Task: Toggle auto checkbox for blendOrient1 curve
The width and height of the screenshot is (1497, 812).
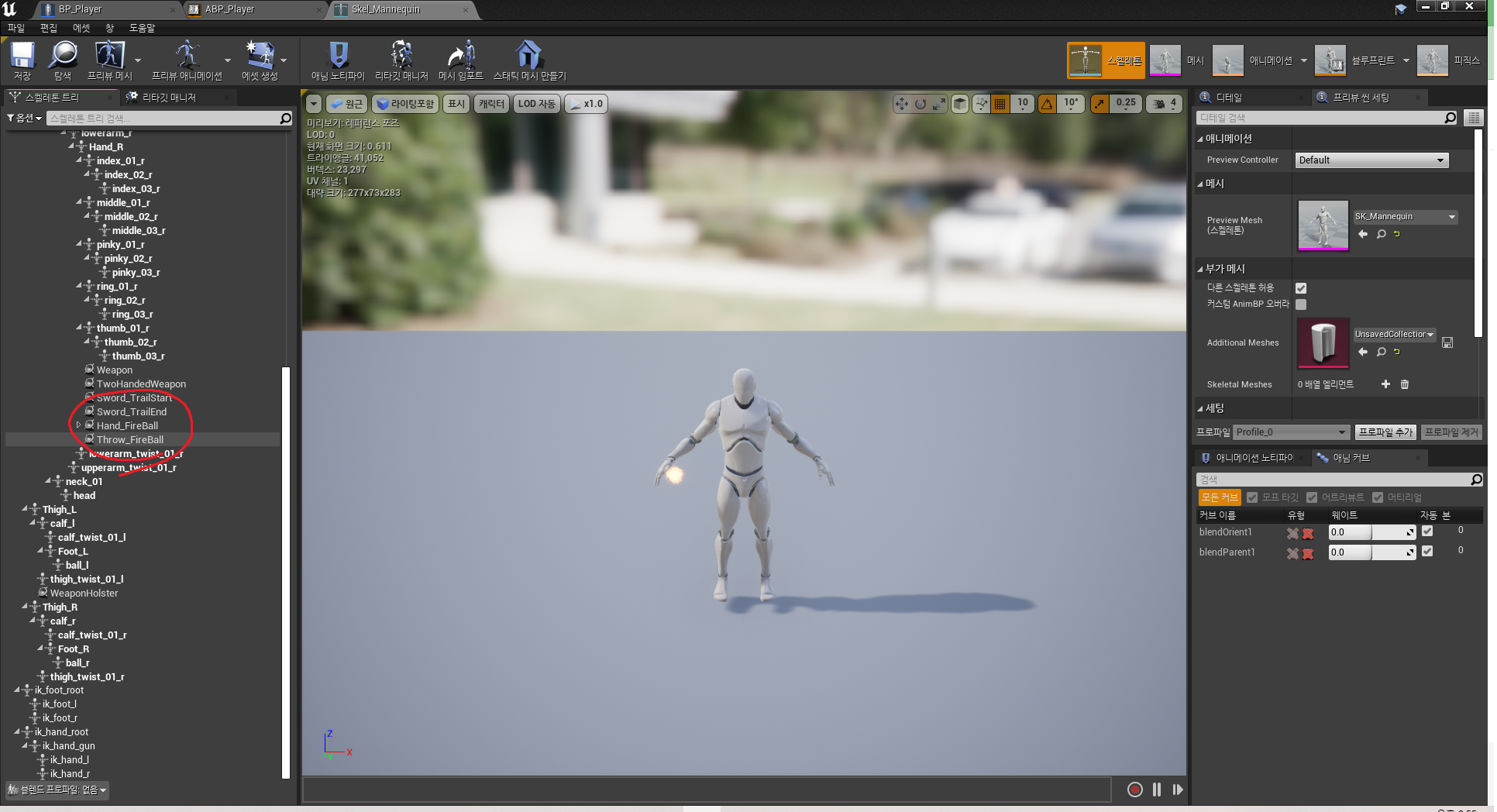Action: tap(1427, 532)
